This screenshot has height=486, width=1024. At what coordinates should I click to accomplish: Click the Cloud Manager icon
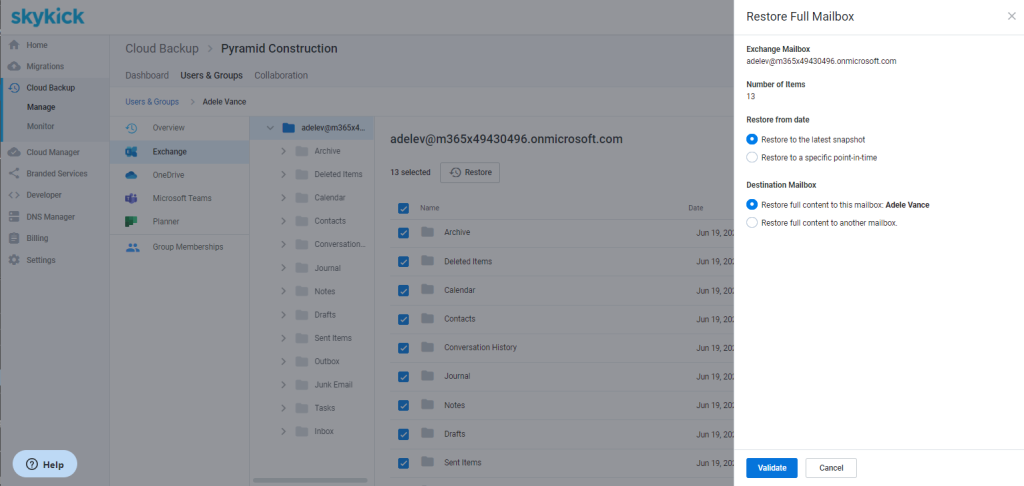click(14, 152)
